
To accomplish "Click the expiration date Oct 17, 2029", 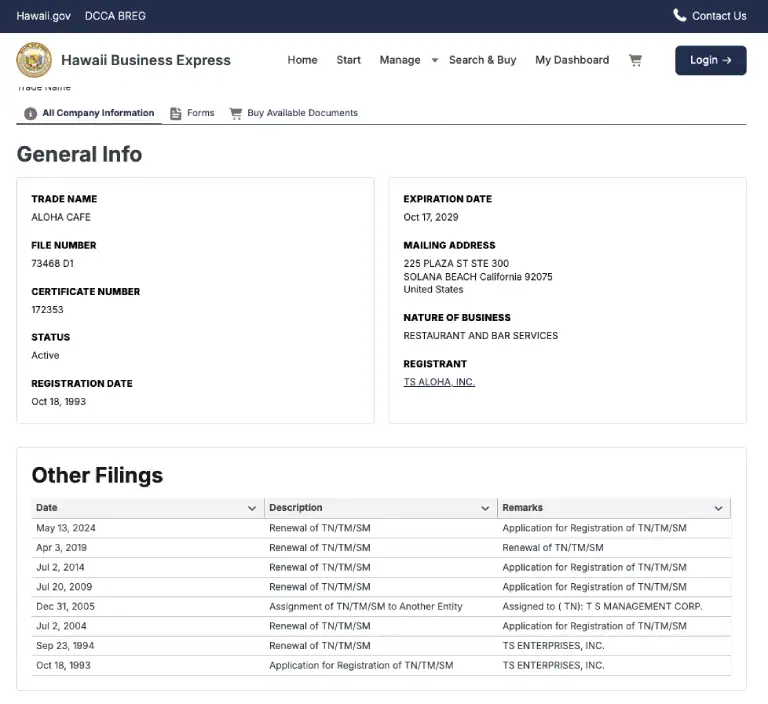I will coord(431,217).
